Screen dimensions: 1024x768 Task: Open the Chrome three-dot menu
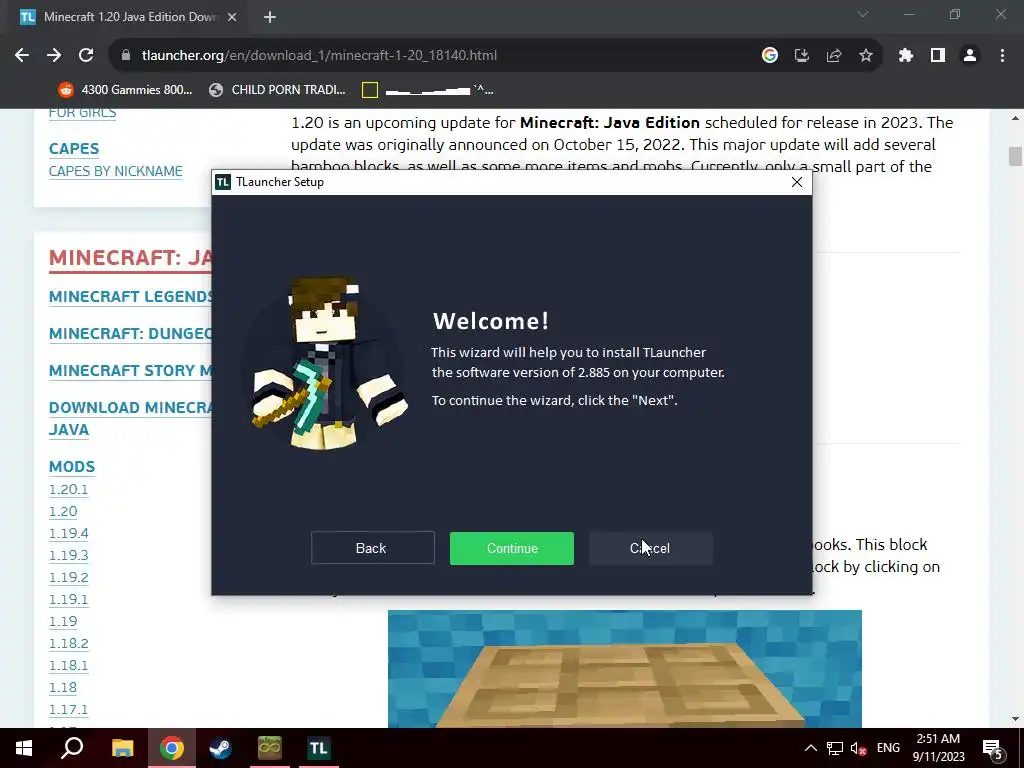pos(1002,56)
